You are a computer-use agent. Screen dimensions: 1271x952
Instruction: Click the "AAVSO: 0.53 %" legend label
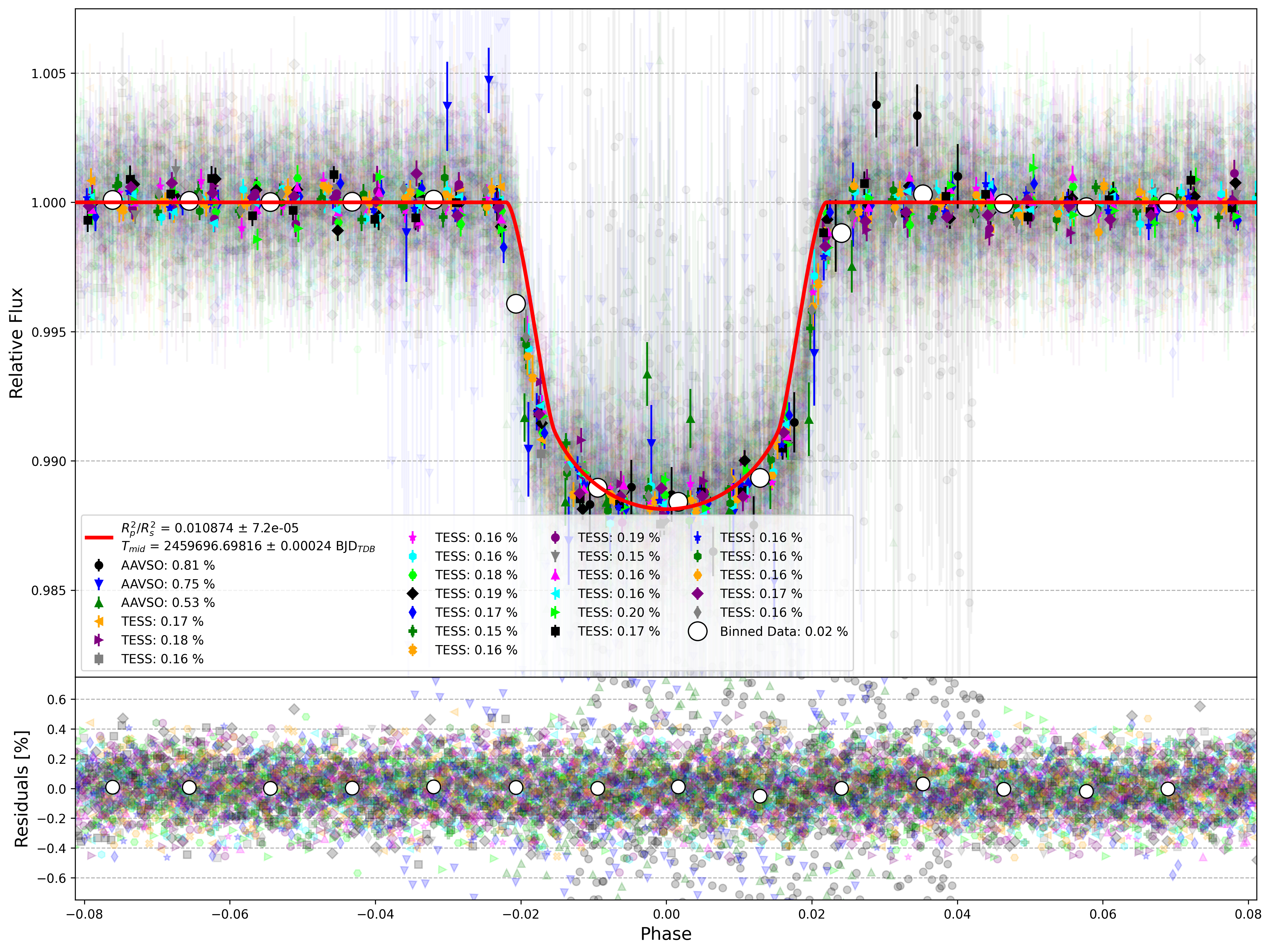(168, 603)
